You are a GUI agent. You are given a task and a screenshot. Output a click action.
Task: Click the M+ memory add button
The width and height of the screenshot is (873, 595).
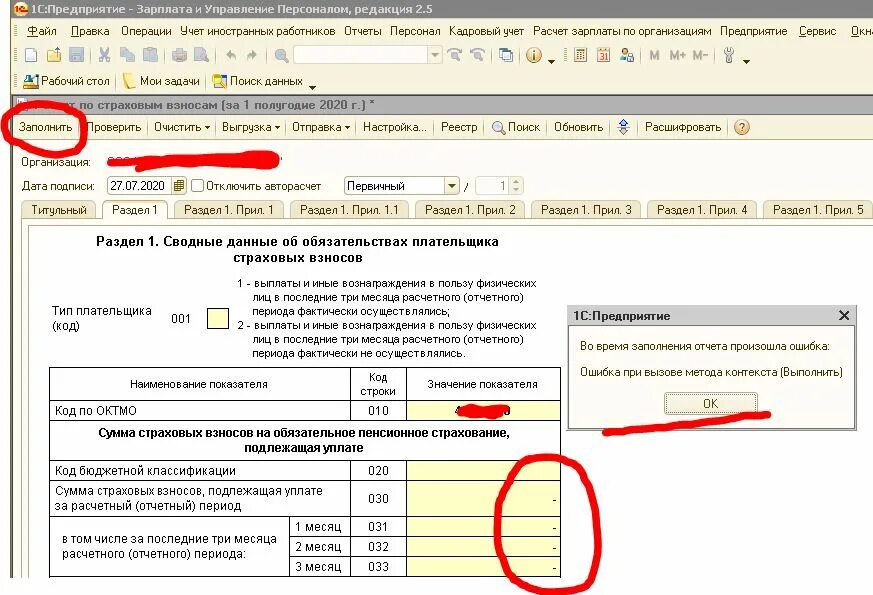[x=677, y=55]
